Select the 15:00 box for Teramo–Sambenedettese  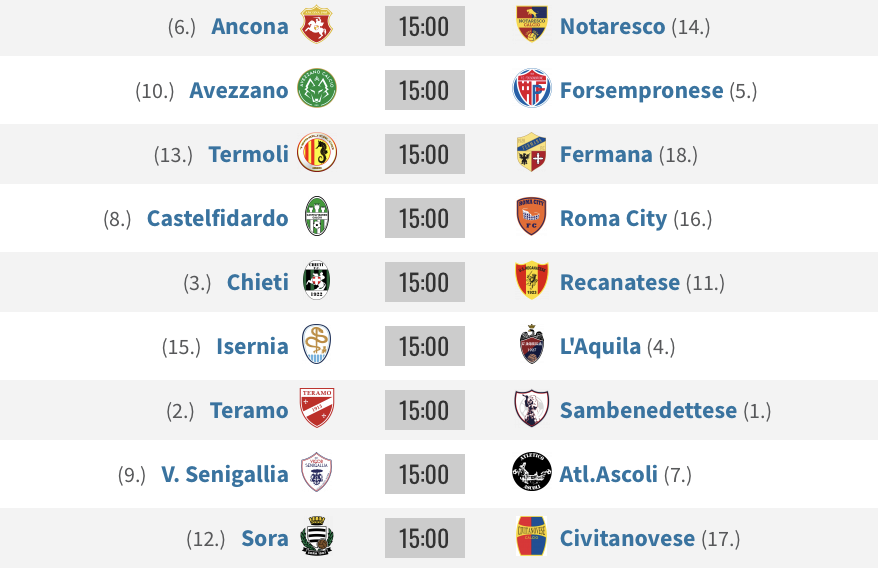424,410
